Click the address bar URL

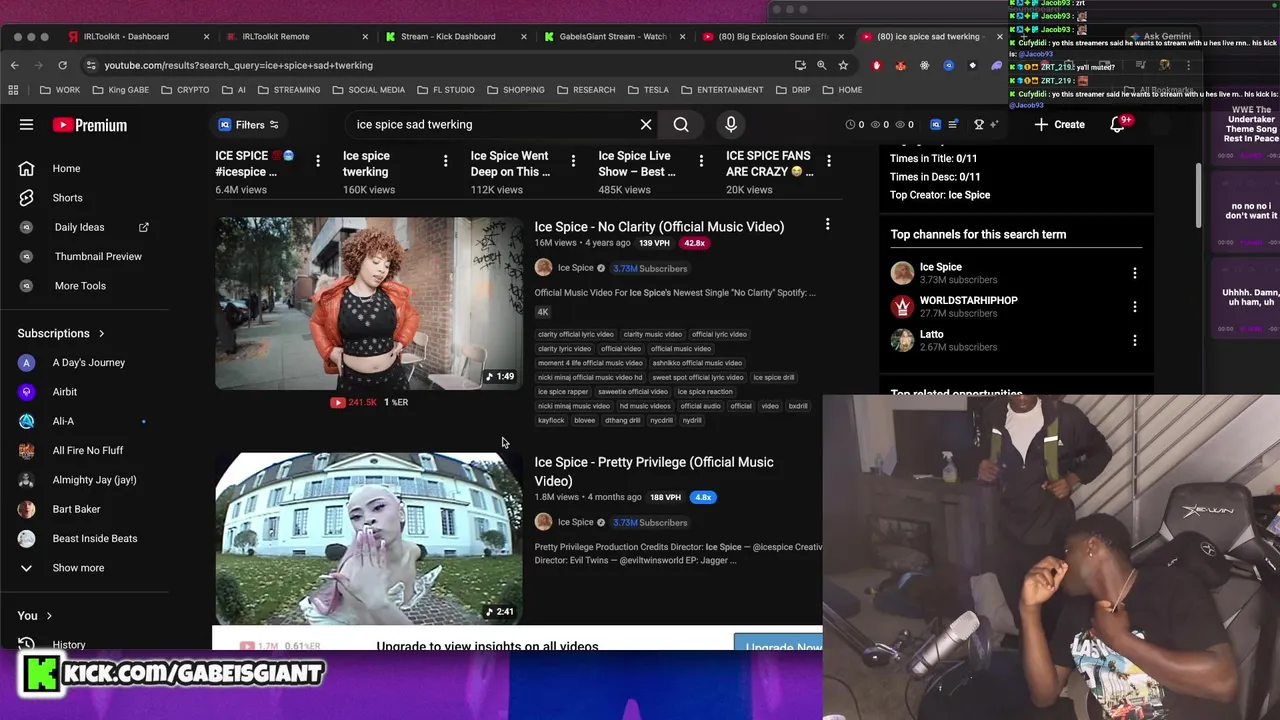pyautogui.click(x=238, y=65)
